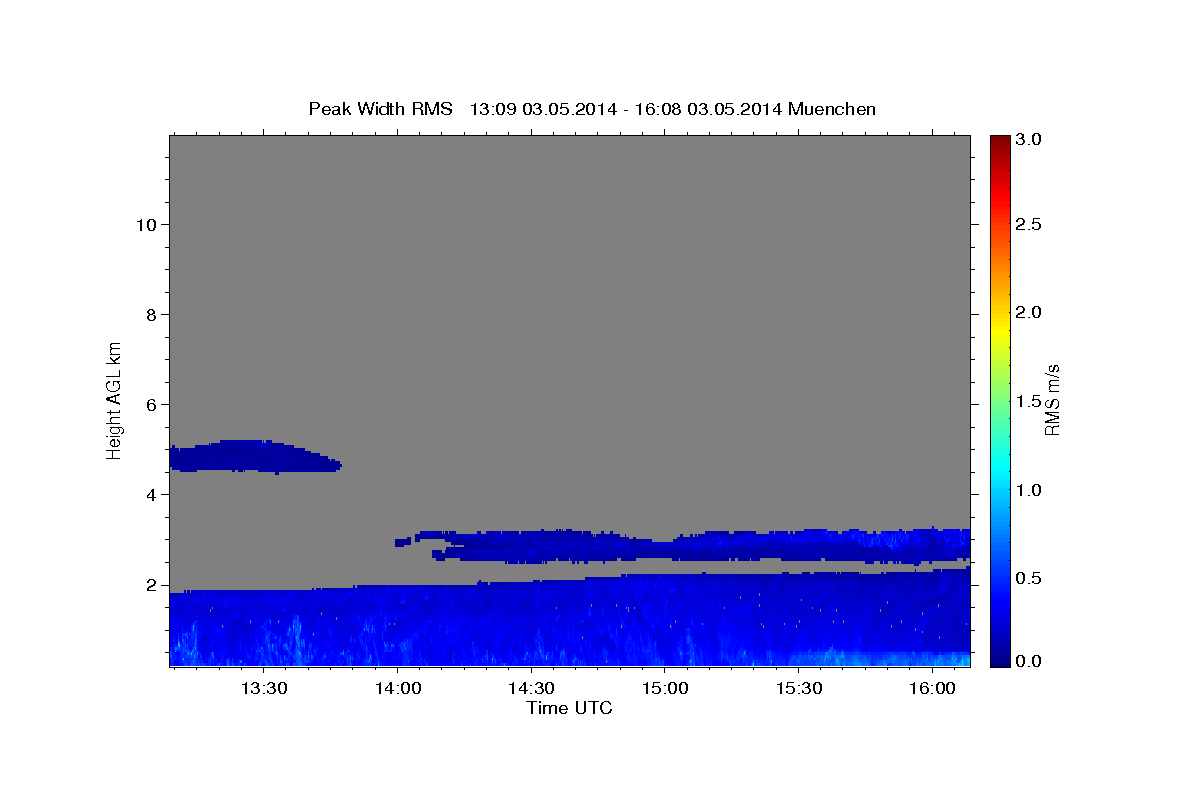Screen dimensions: 1200x800
Task: Click the colorbar value 2.0
Action: click(x=1030, y=313)
